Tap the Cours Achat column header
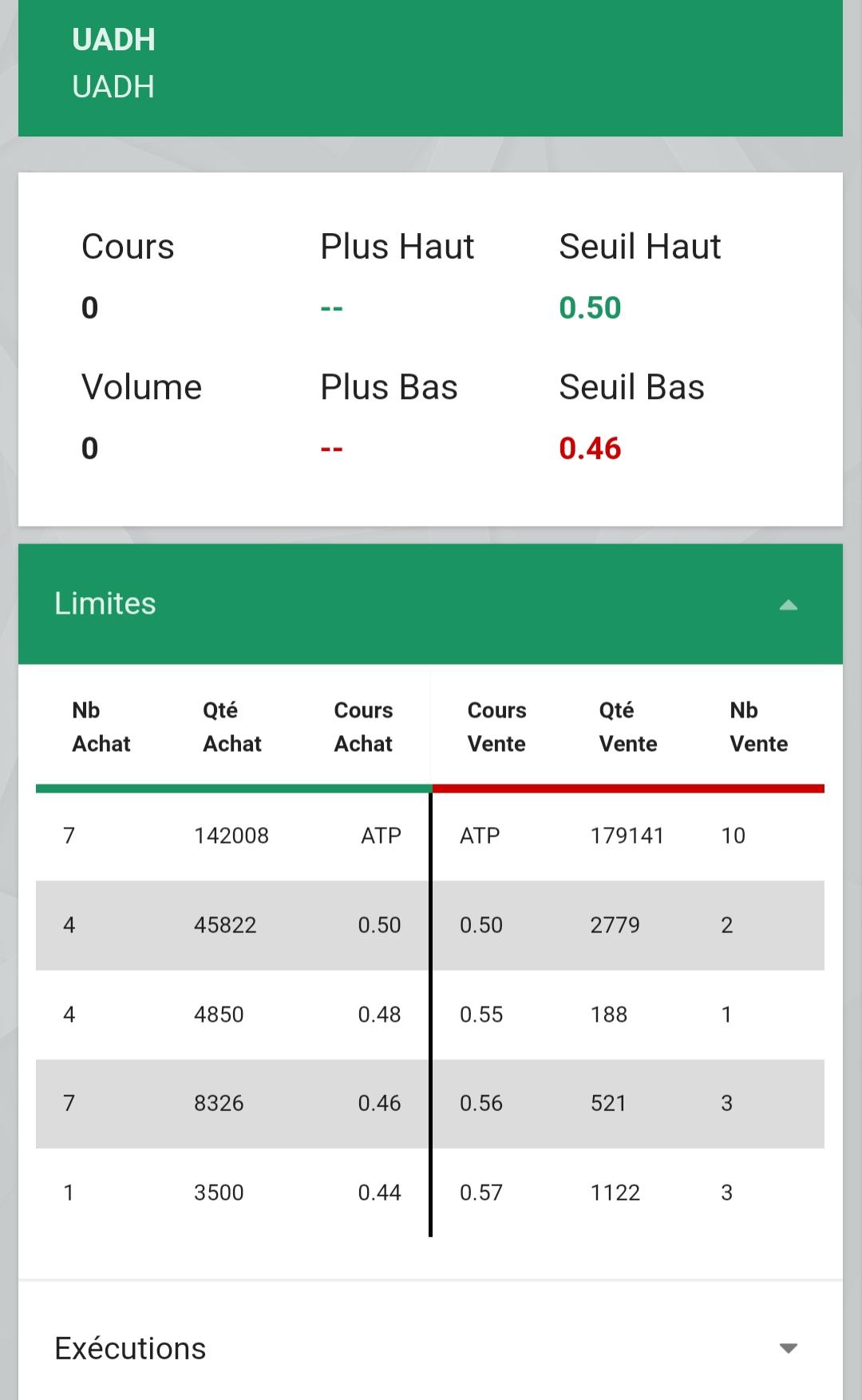Image resolution: width=862 pixels, height=1400 pixels. 363,727
